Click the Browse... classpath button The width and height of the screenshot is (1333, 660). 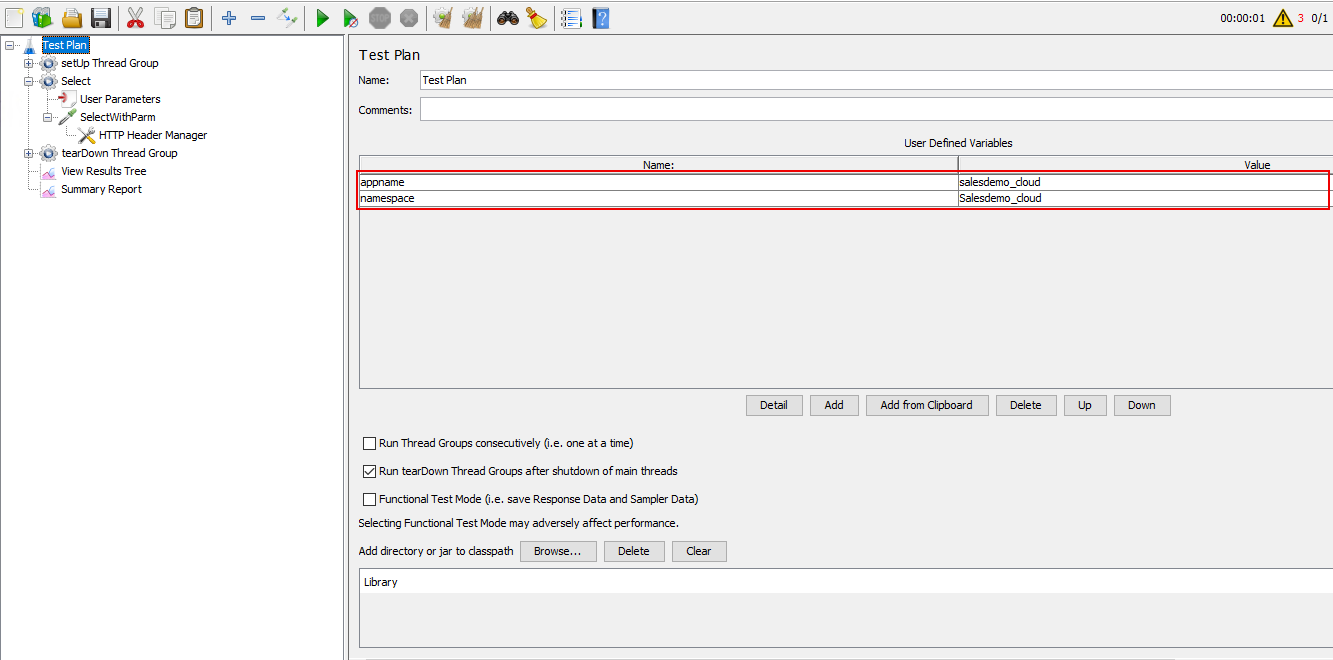[x=557, y=551]
